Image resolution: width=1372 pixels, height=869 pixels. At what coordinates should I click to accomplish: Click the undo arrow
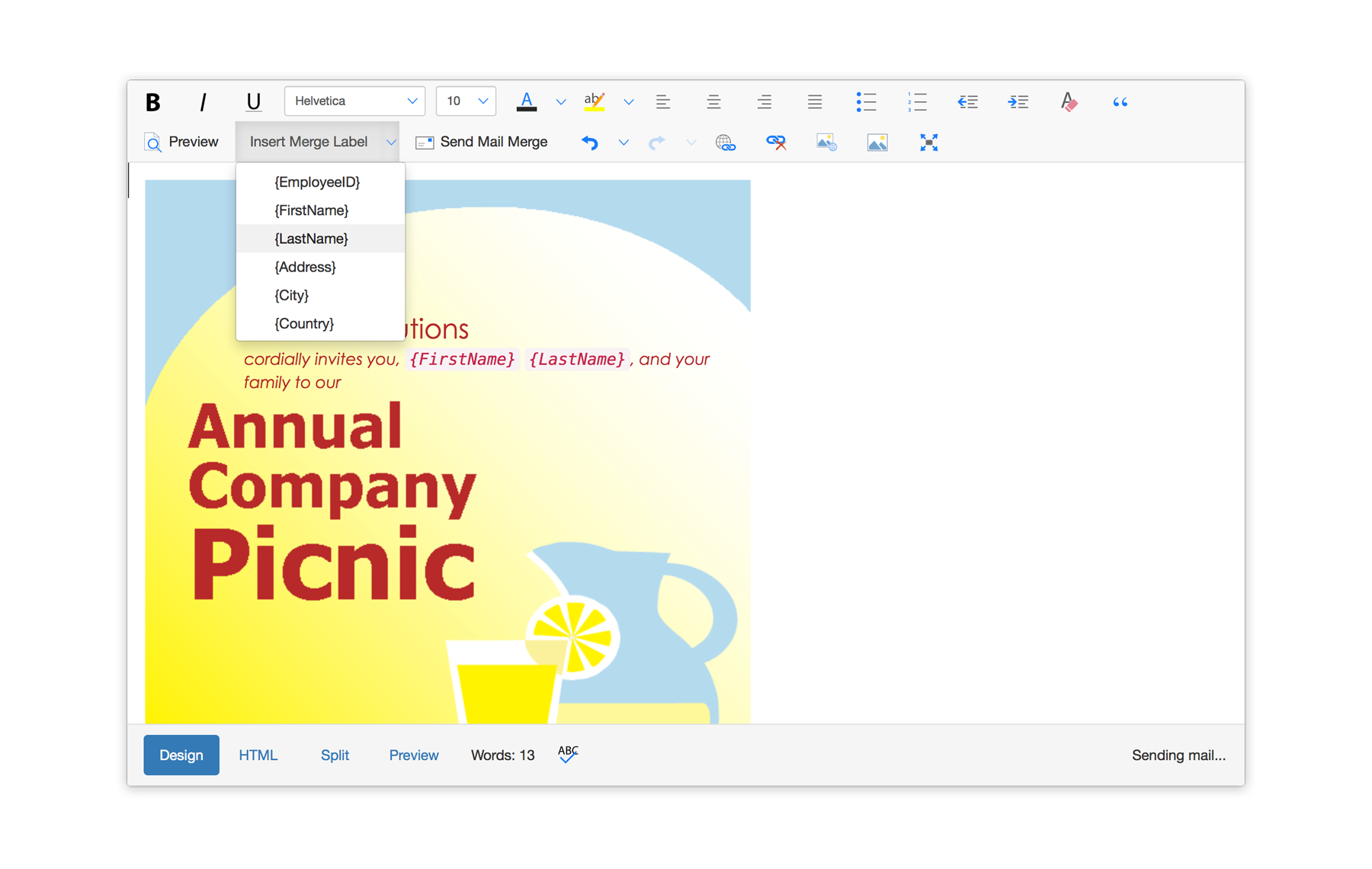(590, 143)
